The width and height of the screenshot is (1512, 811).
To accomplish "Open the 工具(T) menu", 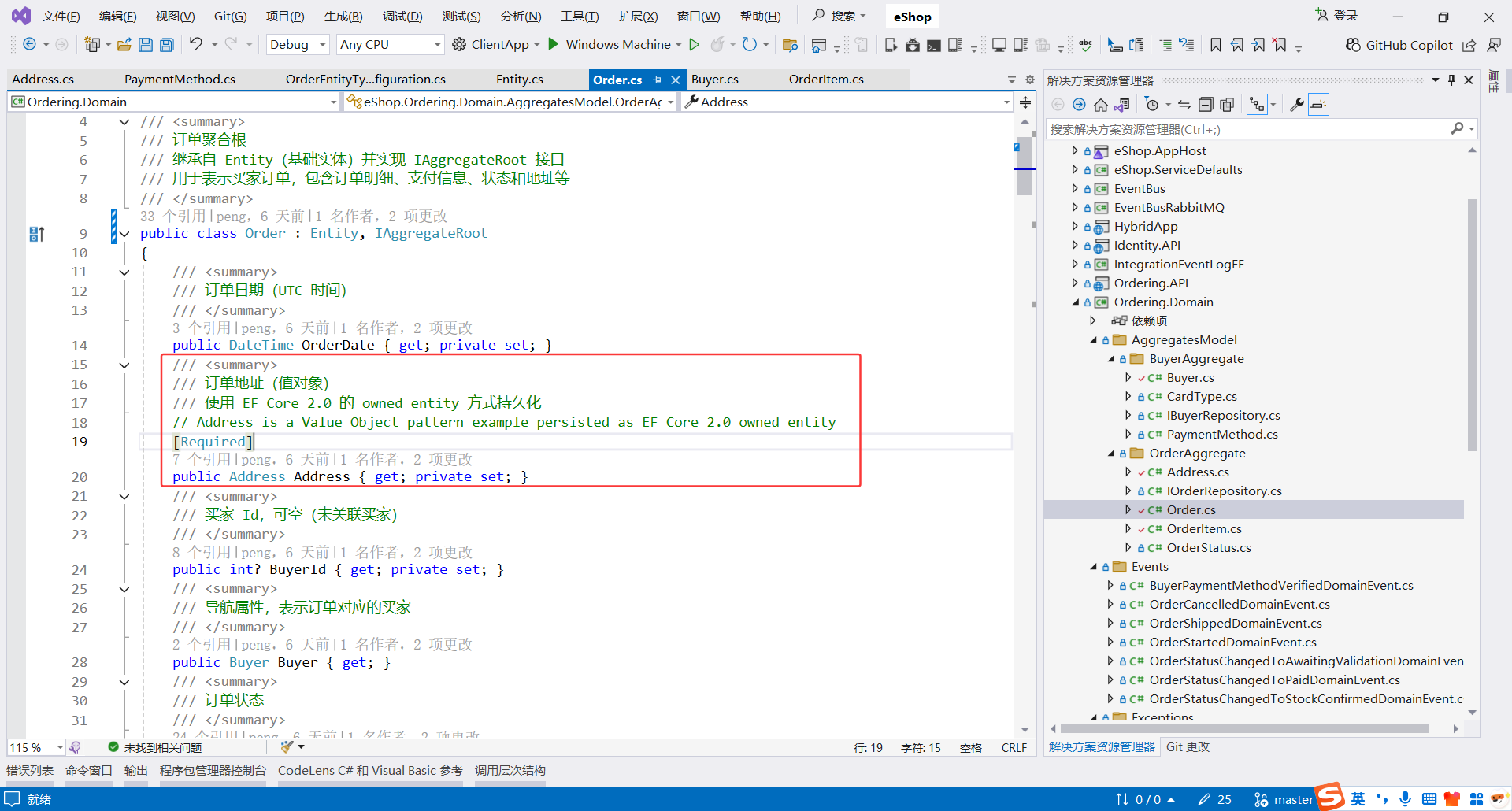I will click(x=580, y=17).
